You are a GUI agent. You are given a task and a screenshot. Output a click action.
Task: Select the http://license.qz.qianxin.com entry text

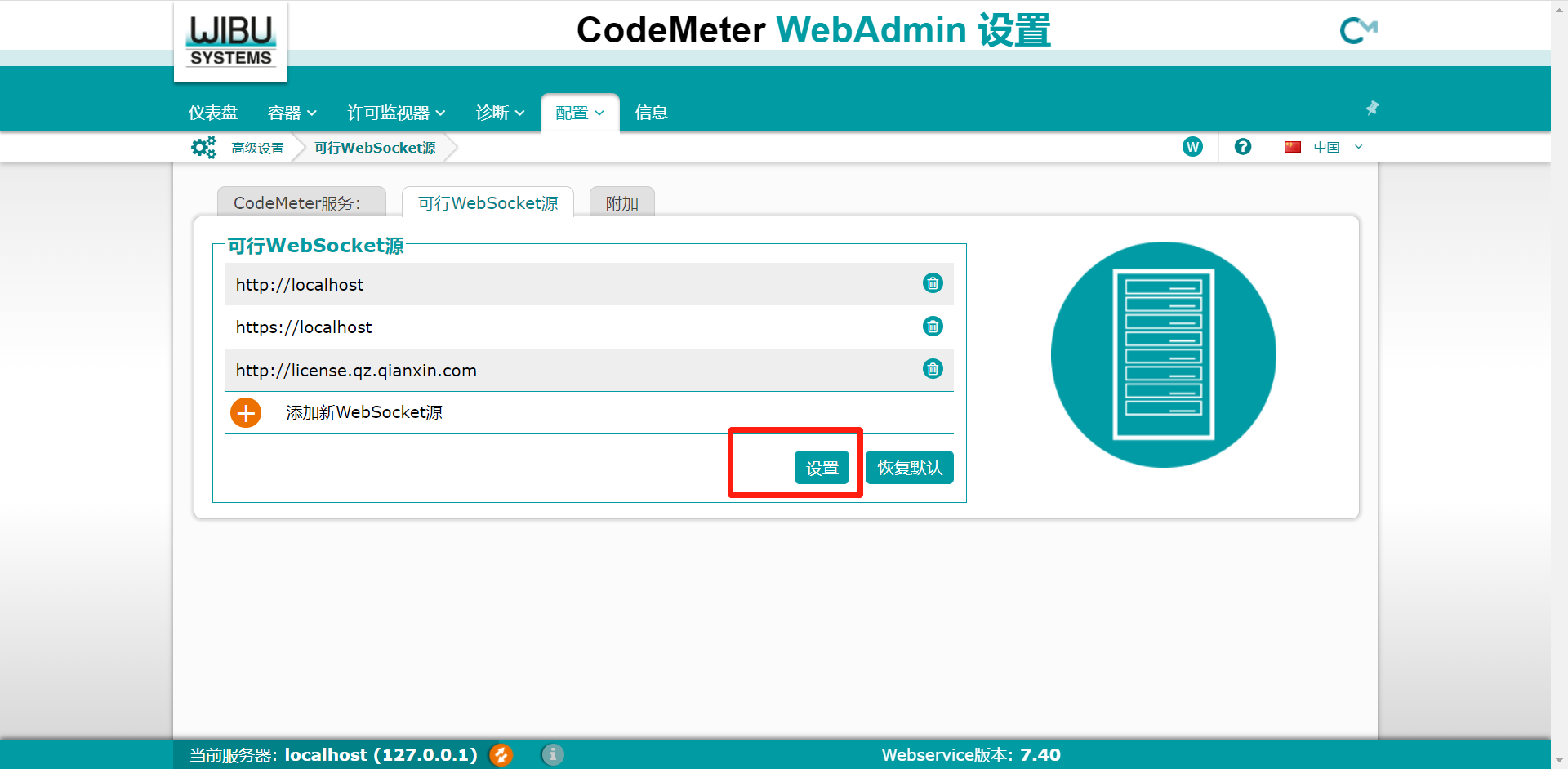click(356, 371)
